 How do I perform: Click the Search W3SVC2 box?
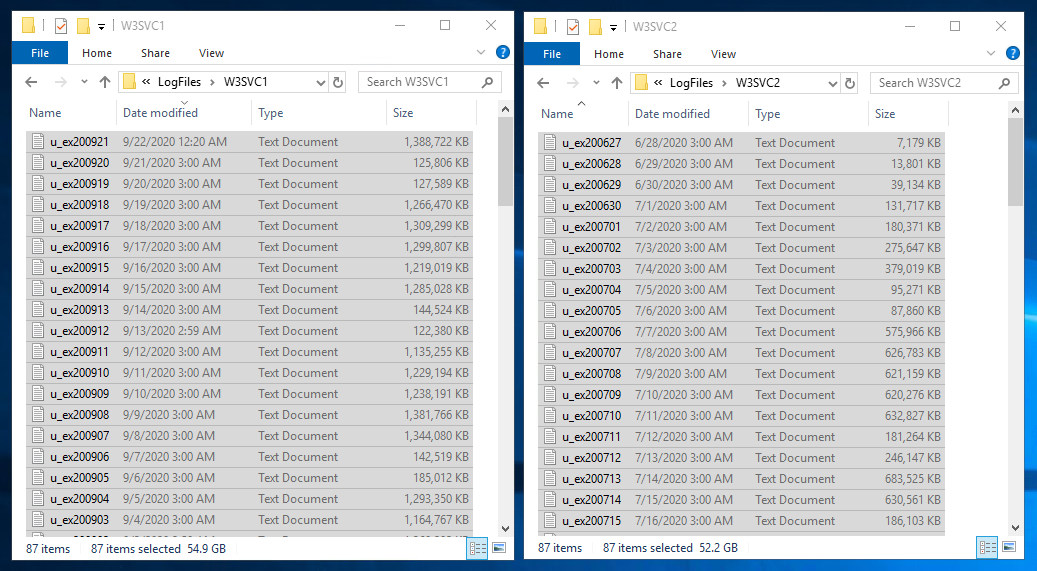click(x=942, y=83)
